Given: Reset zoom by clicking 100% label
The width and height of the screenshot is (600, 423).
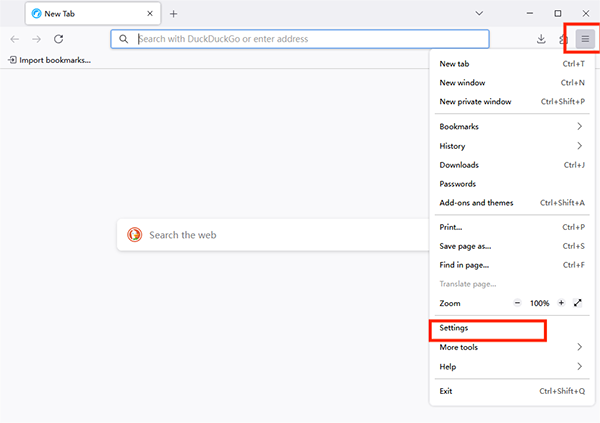Looking at the screenshot, I should [x=540, y=302].
